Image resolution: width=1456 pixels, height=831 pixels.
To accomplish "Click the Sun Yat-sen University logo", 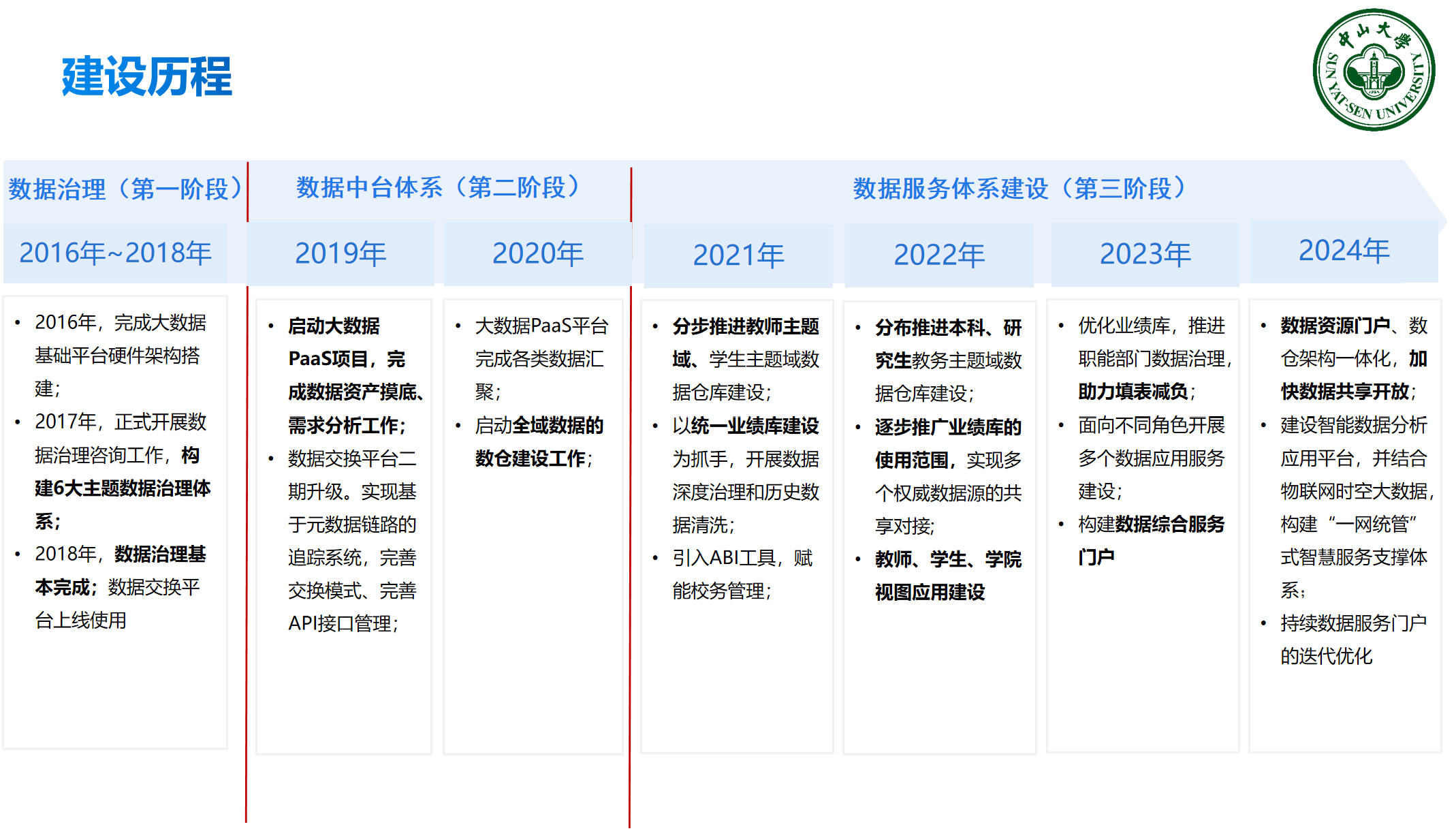I will [1373, 69].
